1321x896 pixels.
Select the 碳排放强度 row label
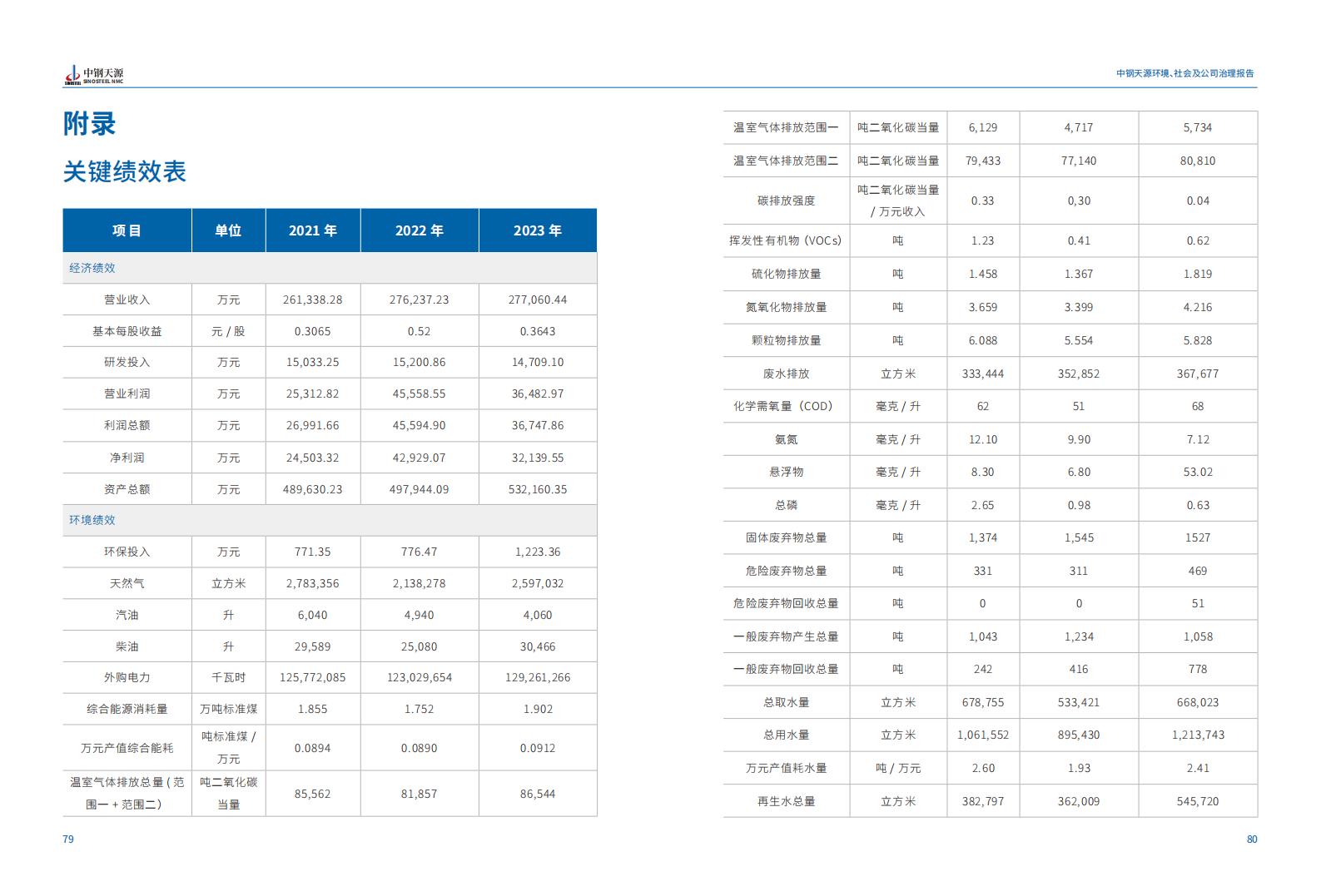pyautogui.click(x=786, y=200)
